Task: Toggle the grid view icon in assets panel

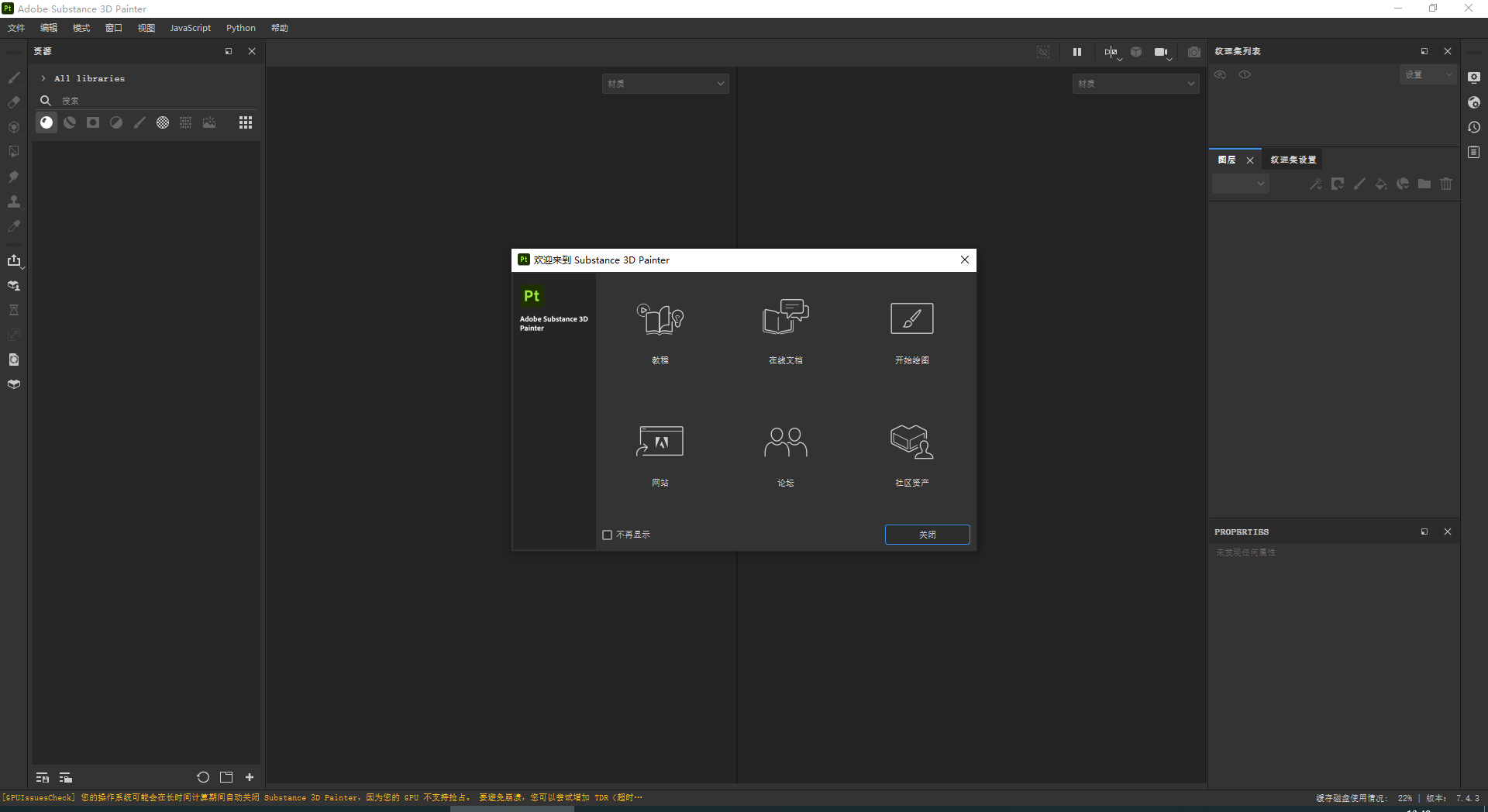Action: coord(246,122)
